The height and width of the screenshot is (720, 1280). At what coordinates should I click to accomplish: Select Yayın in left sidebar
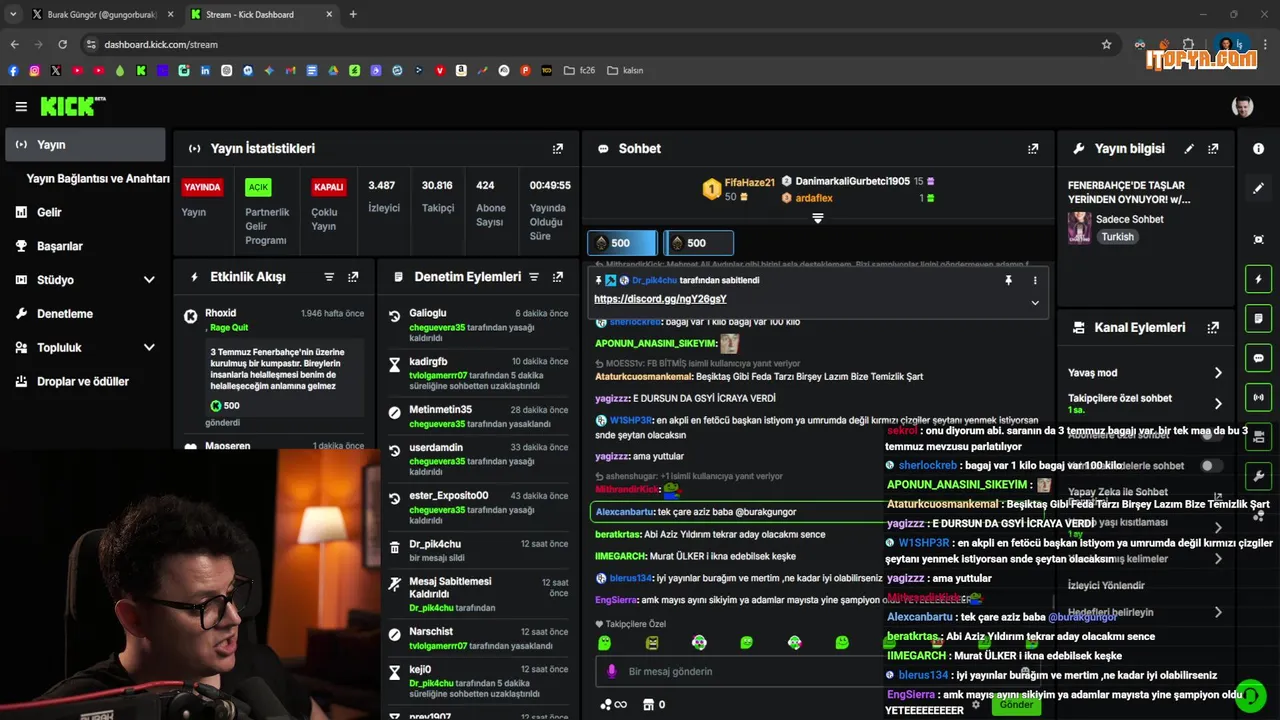point(85,145)
